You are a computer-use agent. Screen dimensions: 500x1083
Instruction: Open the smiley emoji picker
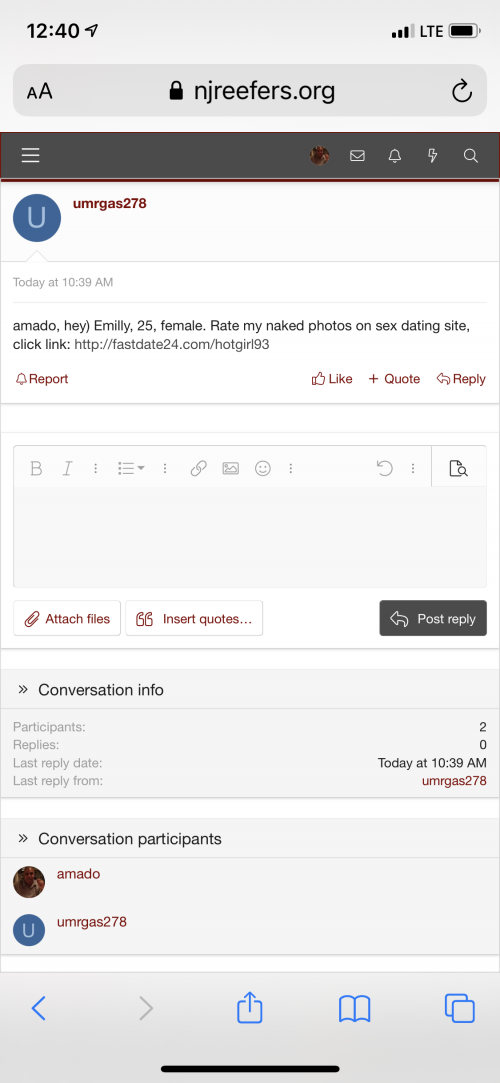pyautogui.click(x=262, y=469)
